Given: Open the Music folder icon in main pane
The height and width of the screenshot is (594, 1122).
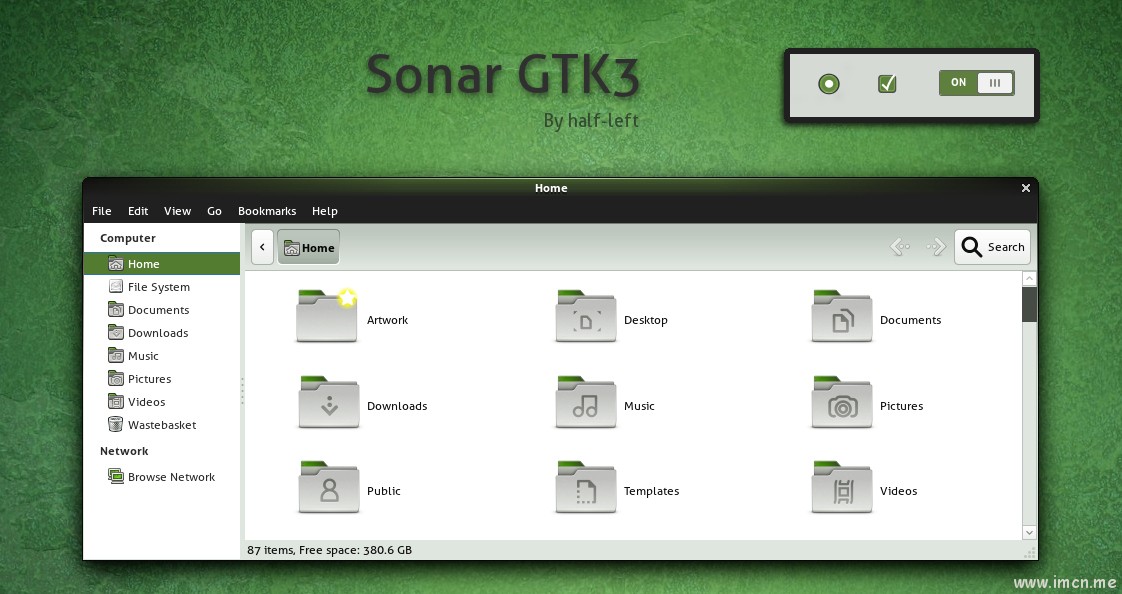Looking at the screenshot, I should tap(585, 401).
